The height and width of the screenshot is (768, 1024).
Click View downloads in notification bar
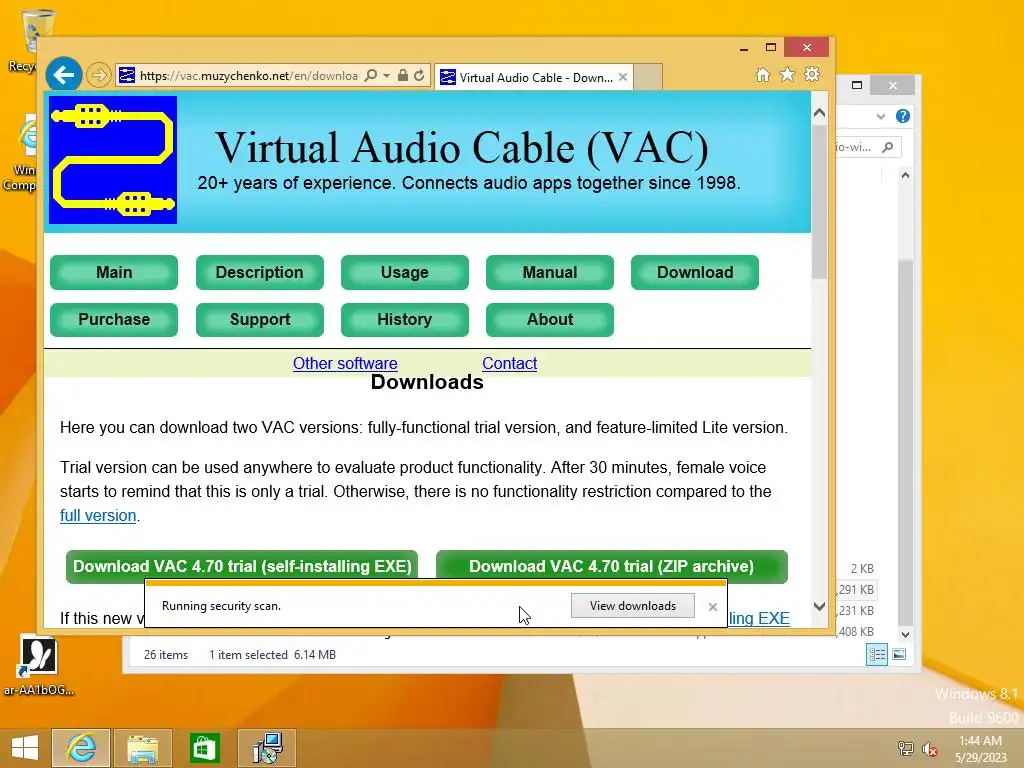click(x=632, y=605)
